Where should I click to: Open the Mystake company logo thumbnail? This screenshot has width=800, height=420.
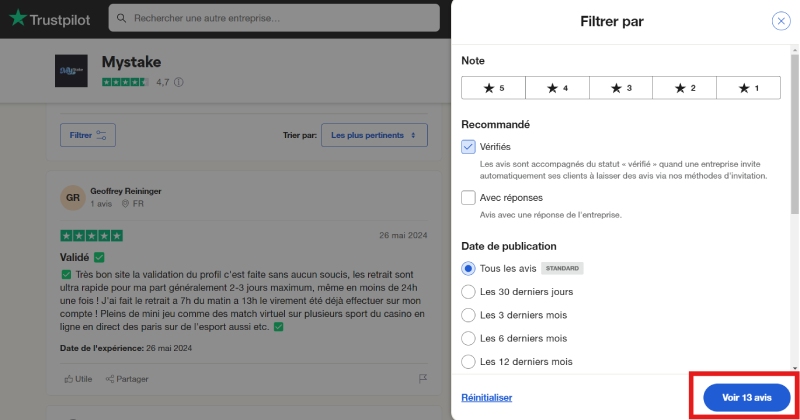click(x=71, y=70)
